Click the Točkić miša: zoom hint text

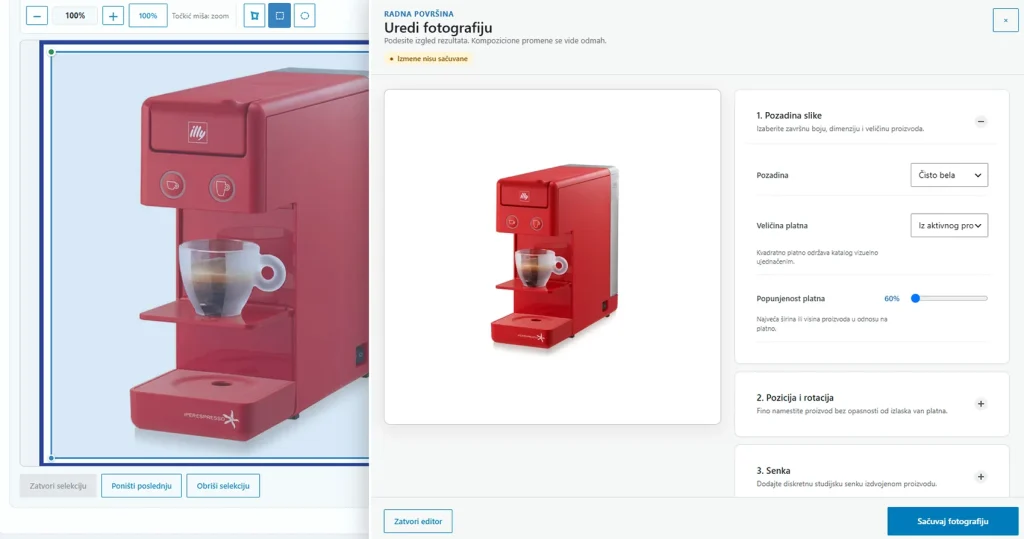click(200, 16)
